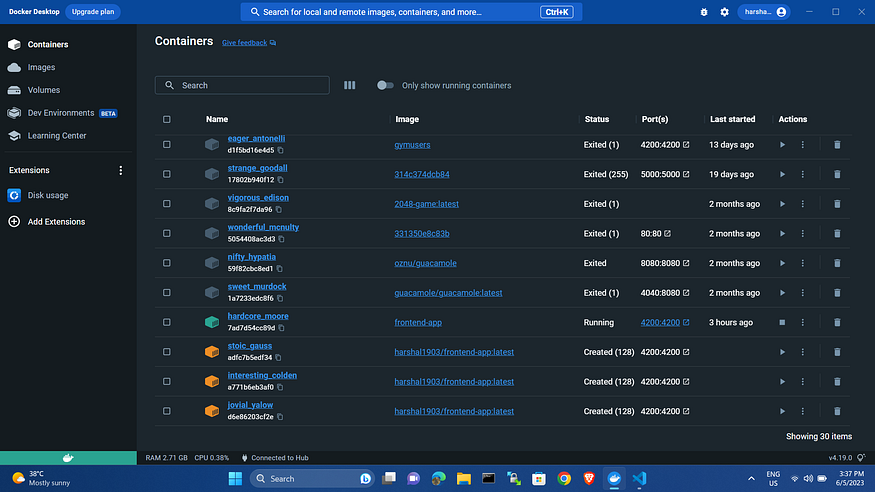The height and width of the screenshot is (492, 875).
Task: Open more actions for nifty_hypatia
Action: point(802,263)
